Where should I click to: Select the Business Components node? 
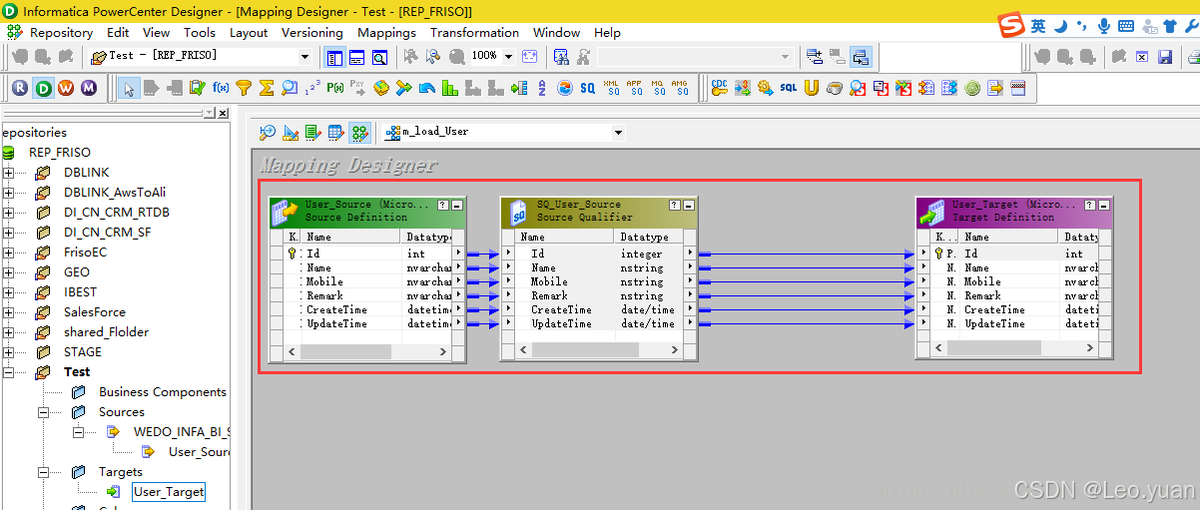point(162,392)
